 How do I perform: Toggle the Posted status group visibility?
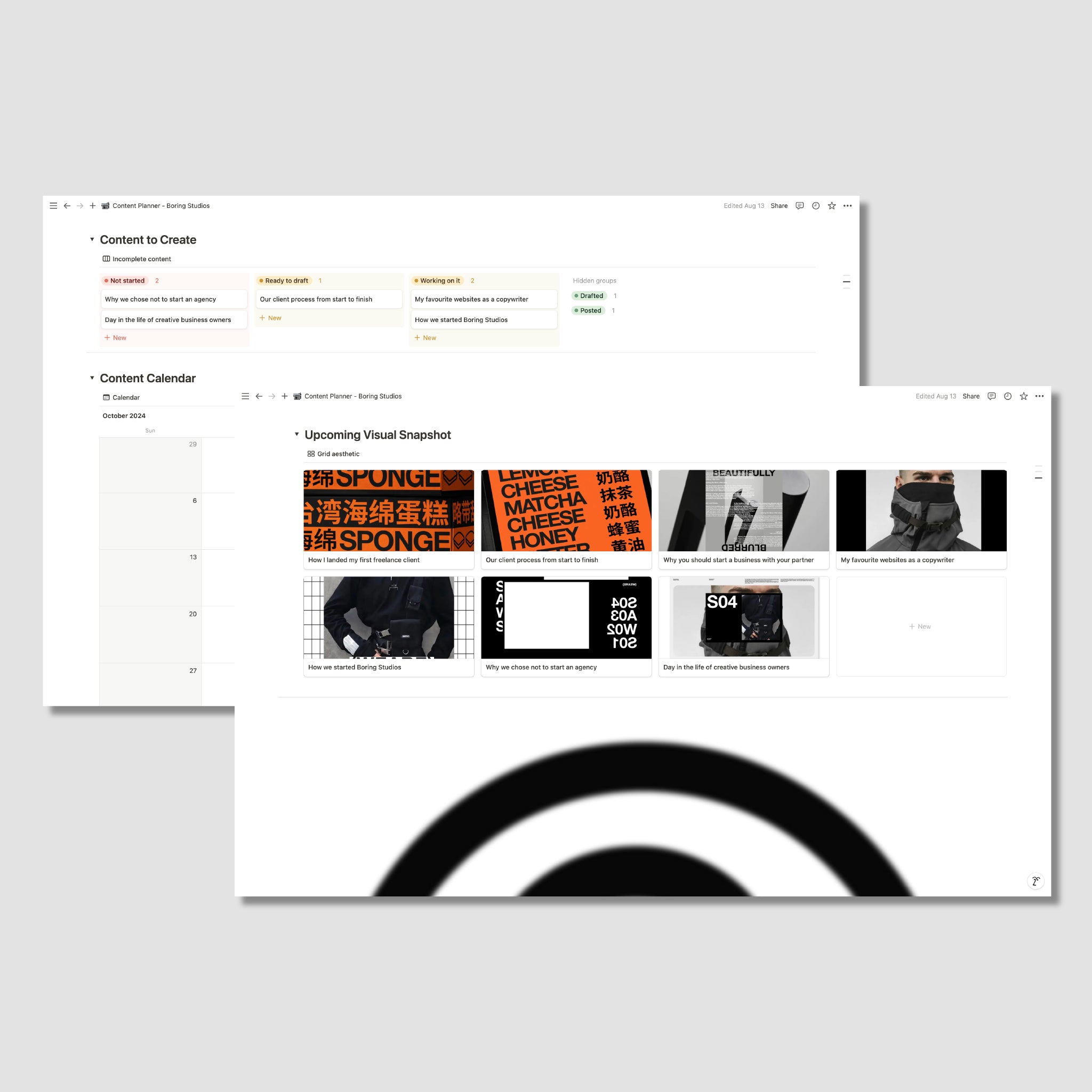point(590,310)
